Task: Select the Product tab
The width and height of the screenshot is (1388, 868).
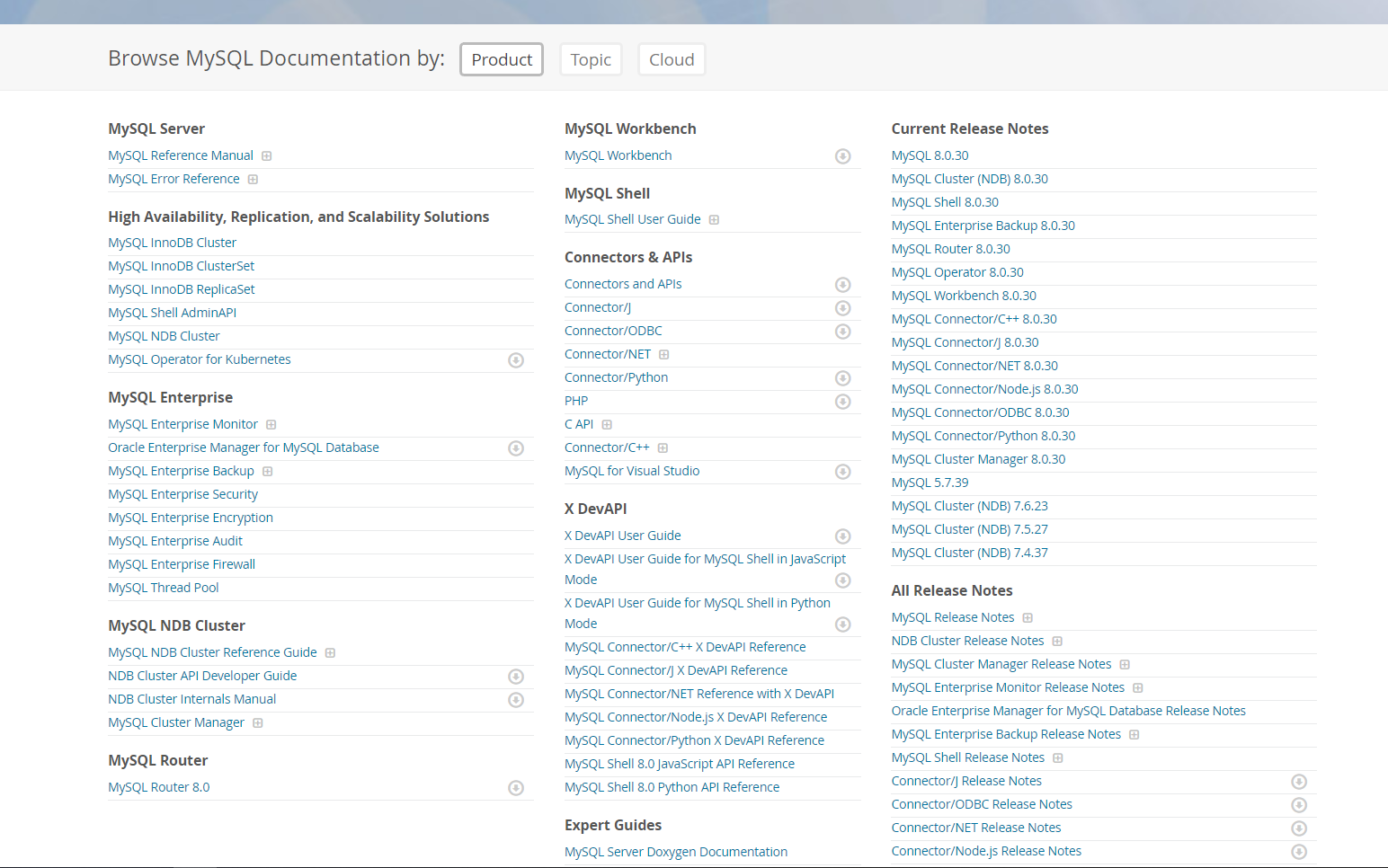Action: (x=502, y=60)
